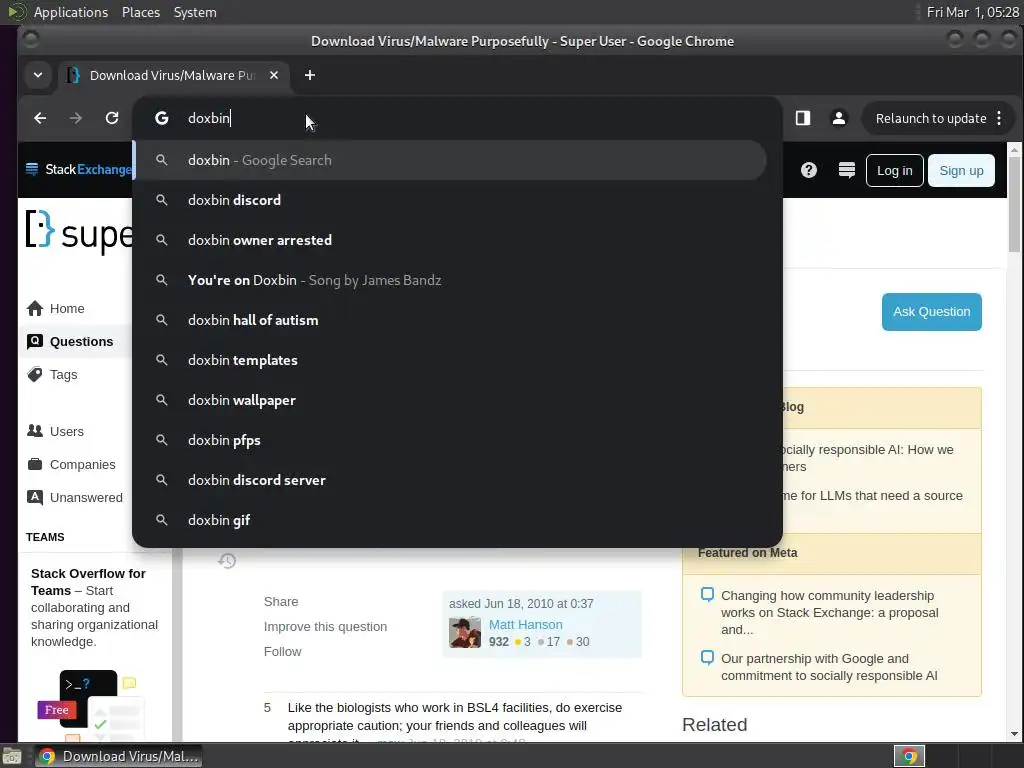Reload the current page
Viewport: 1024px width, 768px height.
coord(112,118)
